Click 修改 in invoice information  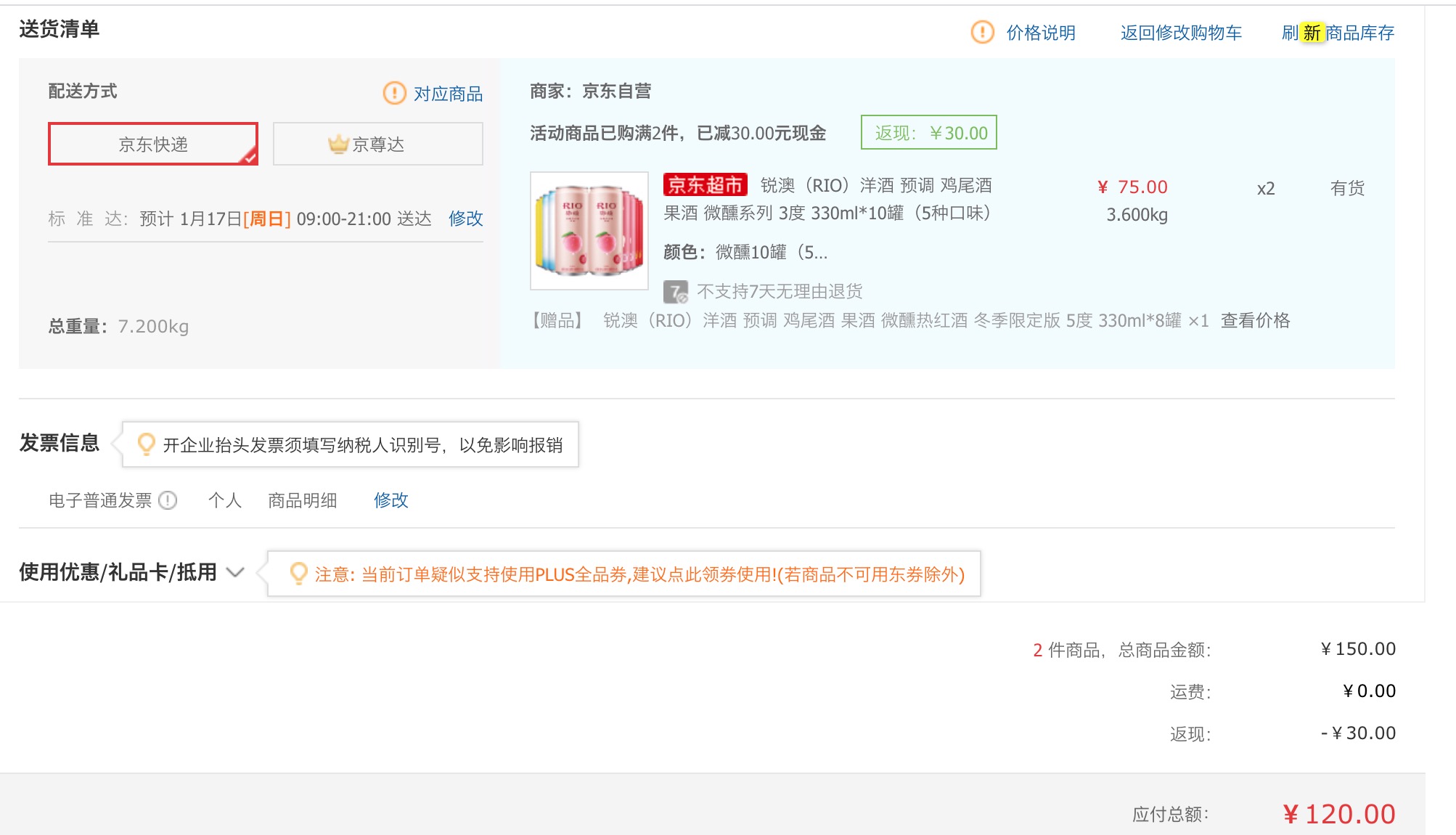tap(390, 500)
